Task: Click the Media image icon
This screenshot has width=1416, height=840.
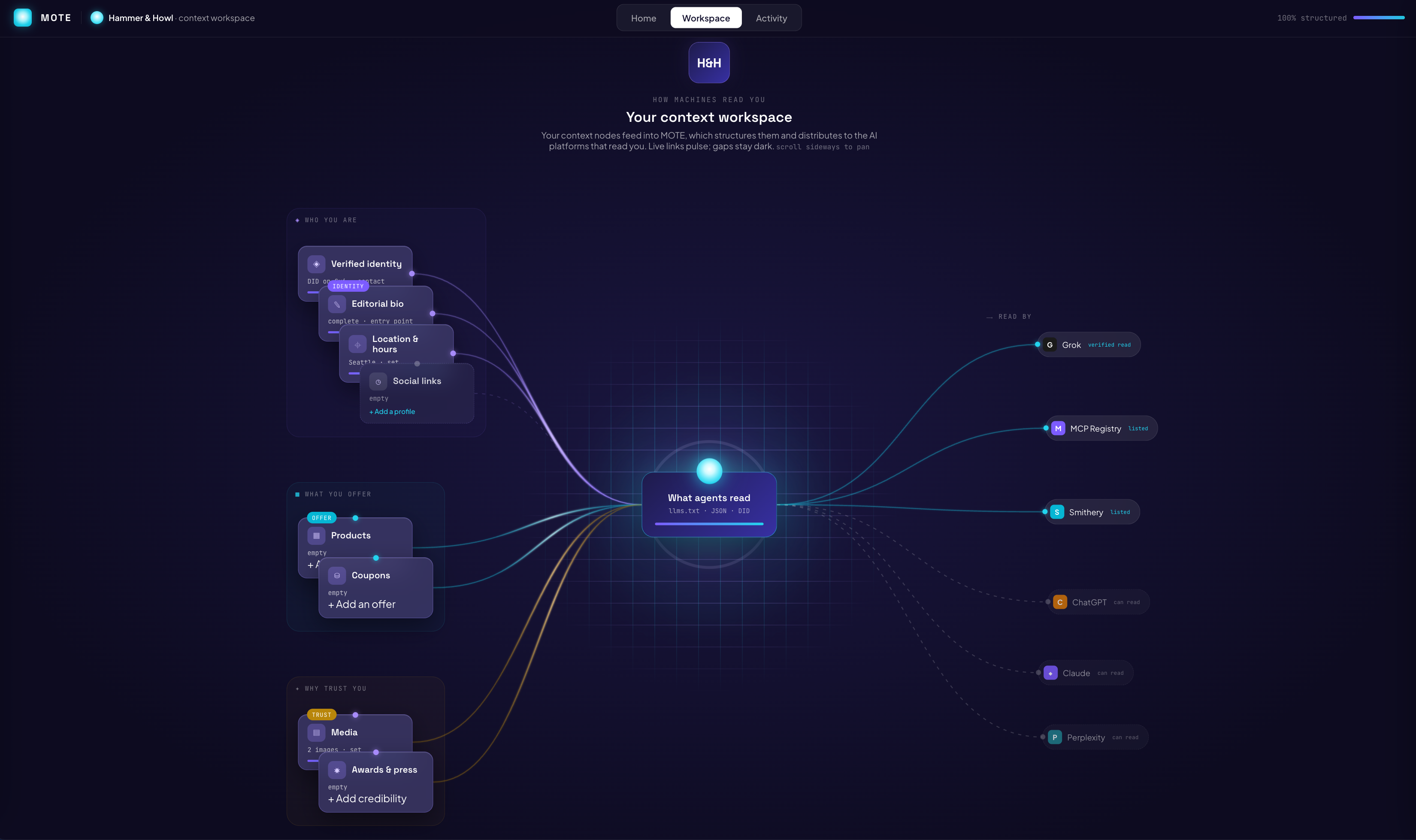Action: click(316, 732)
